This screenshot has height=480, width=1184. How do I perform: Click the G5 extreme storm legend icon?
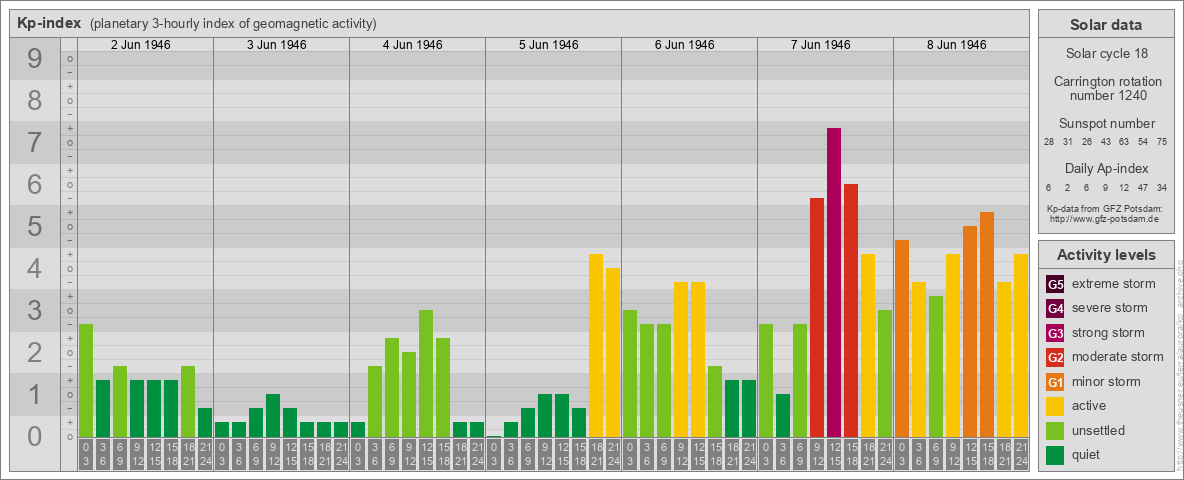coord(1055,284)
